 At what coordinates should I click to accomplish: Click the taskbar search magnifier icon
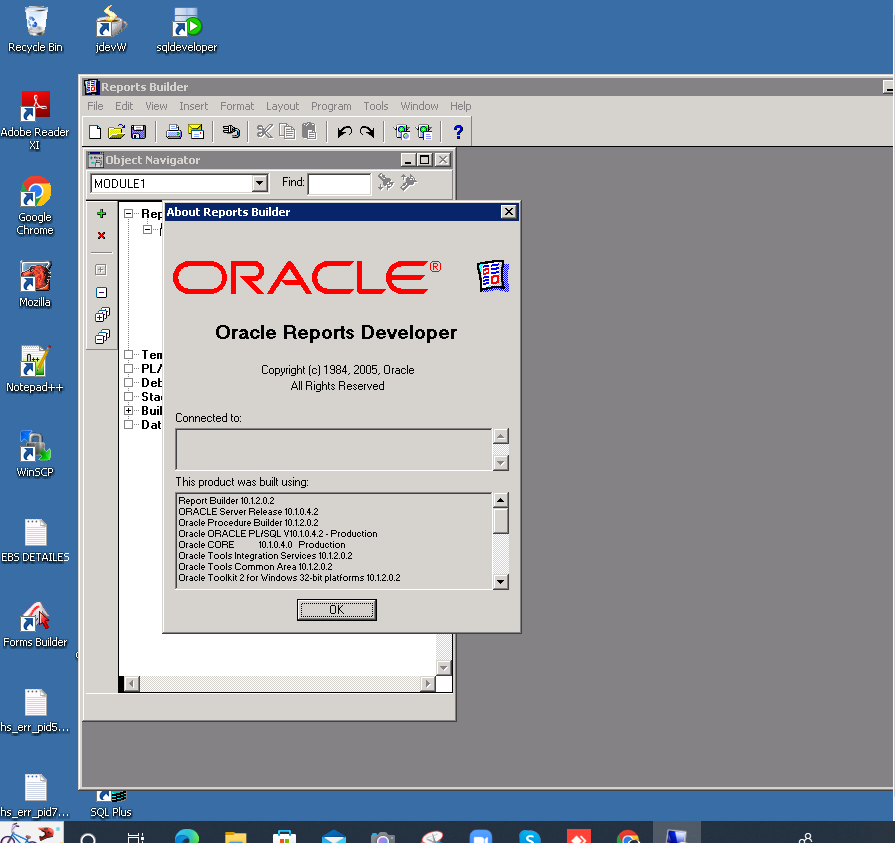pyautogui.click(x=88, y=838)
